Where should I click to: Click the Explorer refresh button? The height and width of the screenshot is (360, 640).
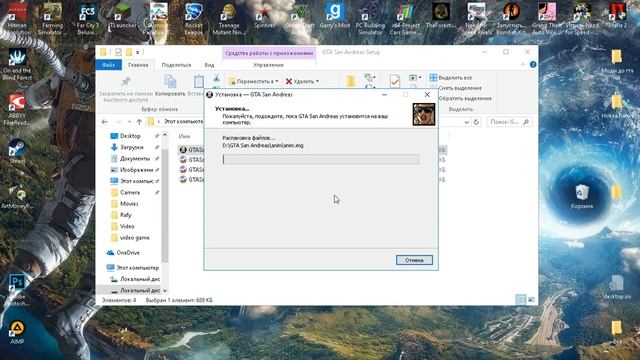click(x=476, y=122)
